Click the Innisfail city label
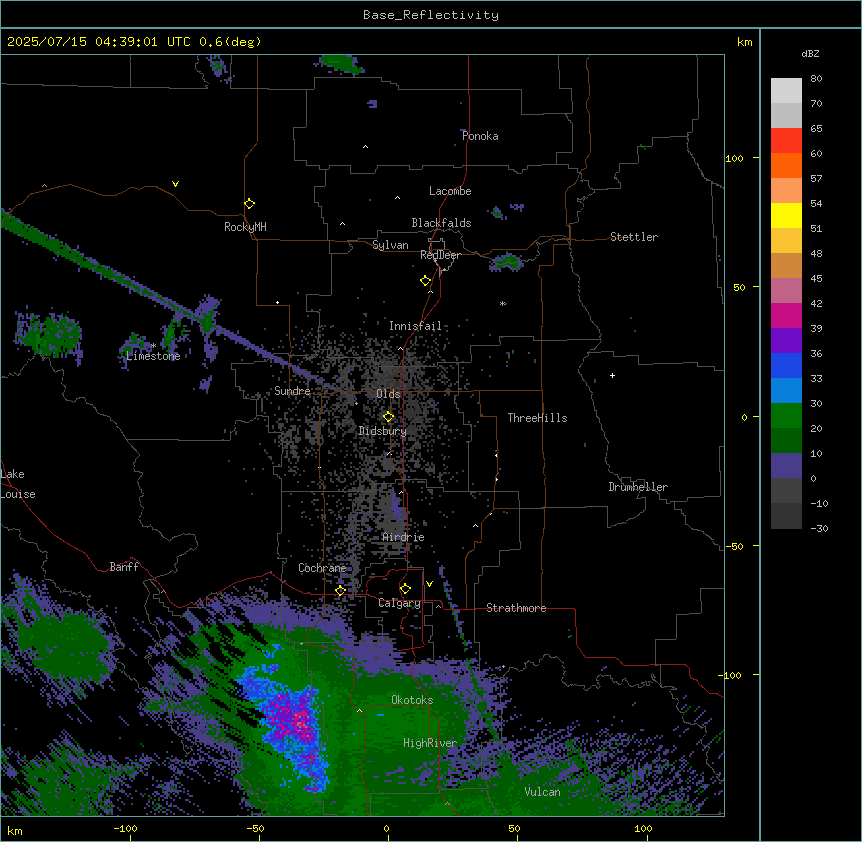Viewport: 862px width, 842px height. coord(415,326)
